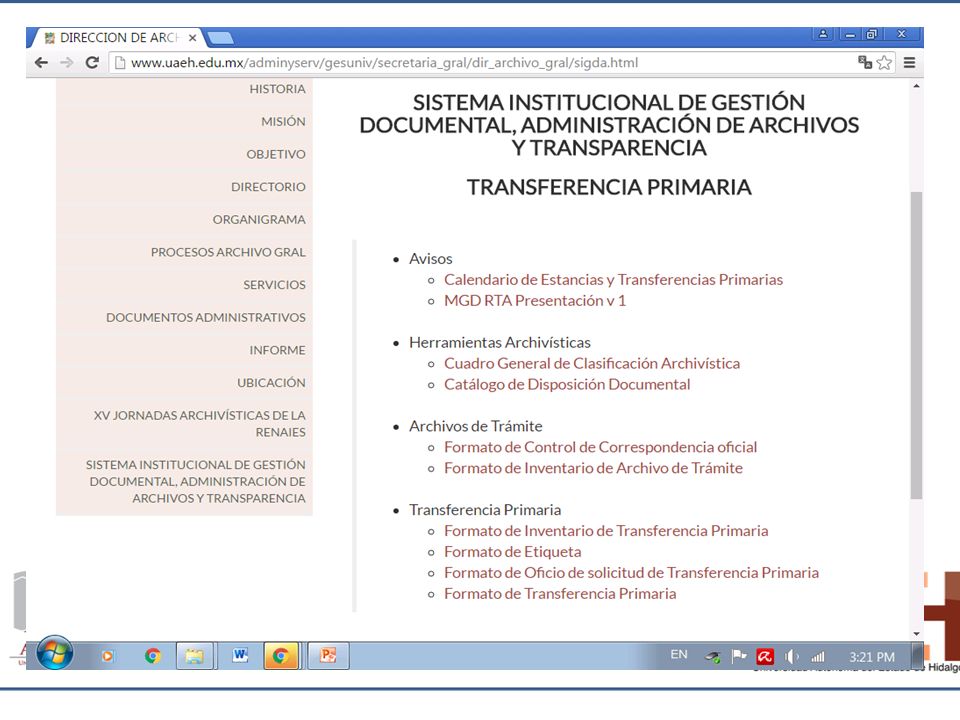The image size is (960, 720).
Task: Select the DIRECCION DE ARCH tab
Action: (119, 38)
